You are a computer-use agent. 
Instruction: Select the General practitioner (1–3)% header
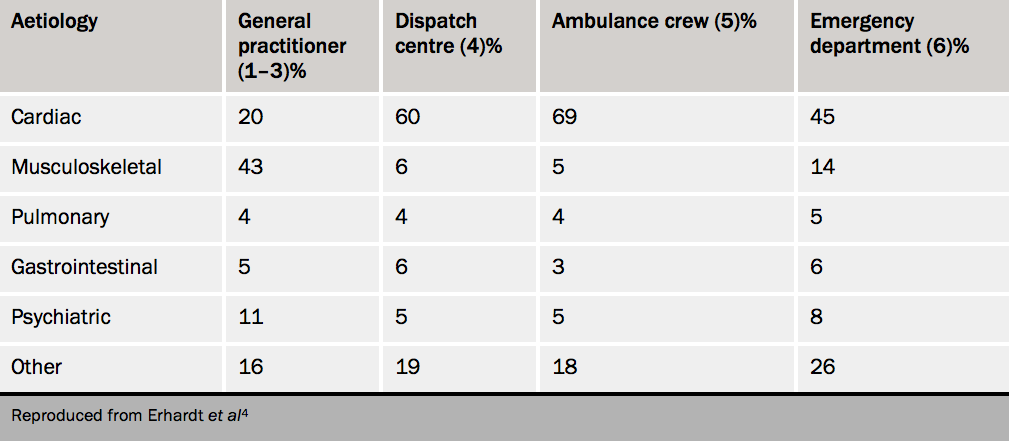pyautogui.click(x=292, y=46)
